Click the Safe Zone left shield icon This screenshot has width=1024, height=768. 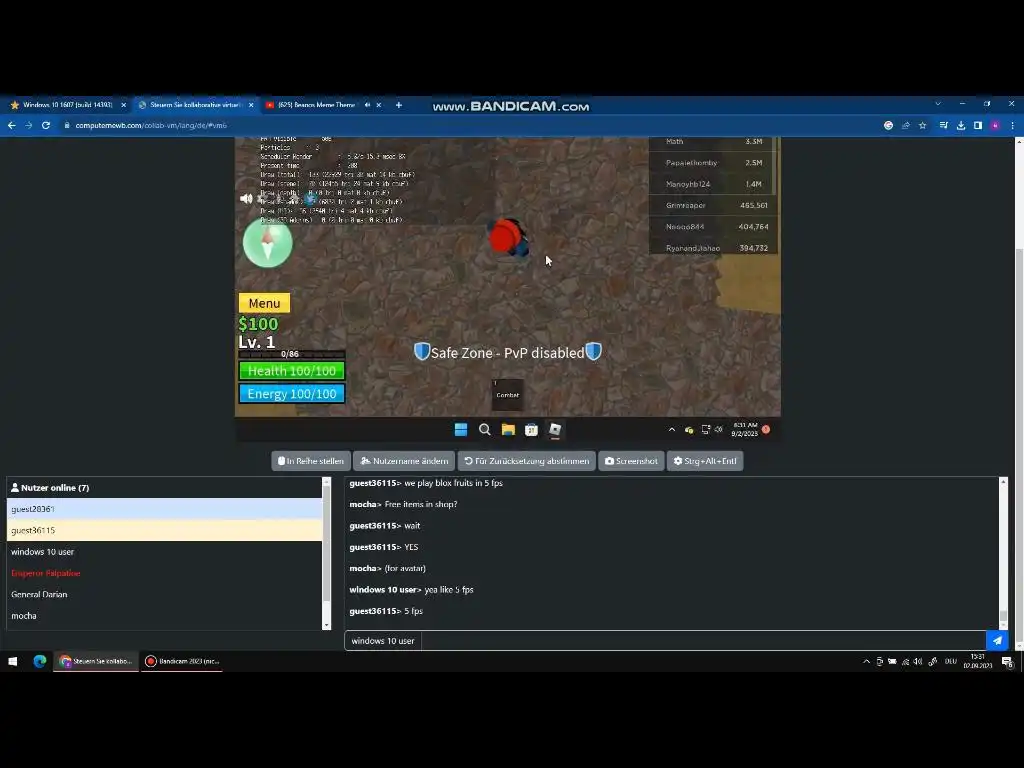[x=422, y=351]
